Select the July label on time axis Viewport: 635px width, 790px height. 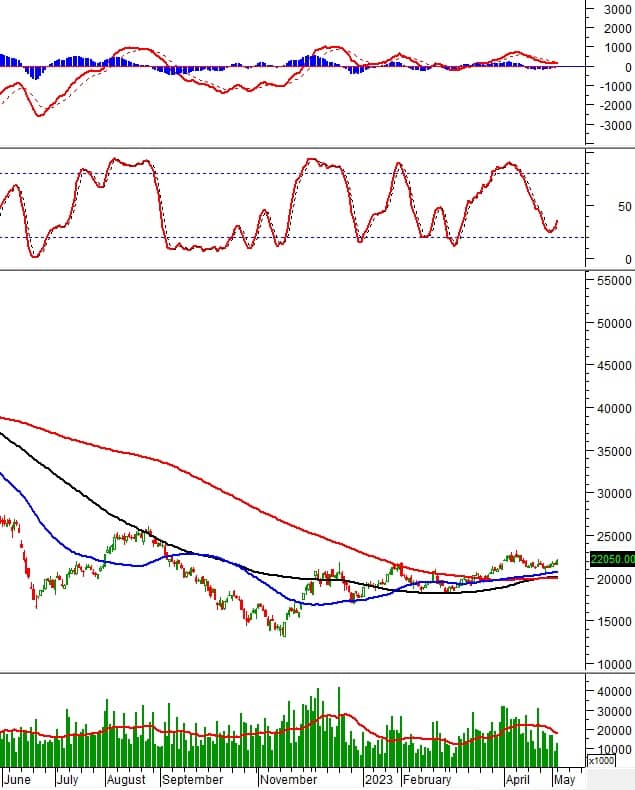pyautogui.click(x=67, y=779)
